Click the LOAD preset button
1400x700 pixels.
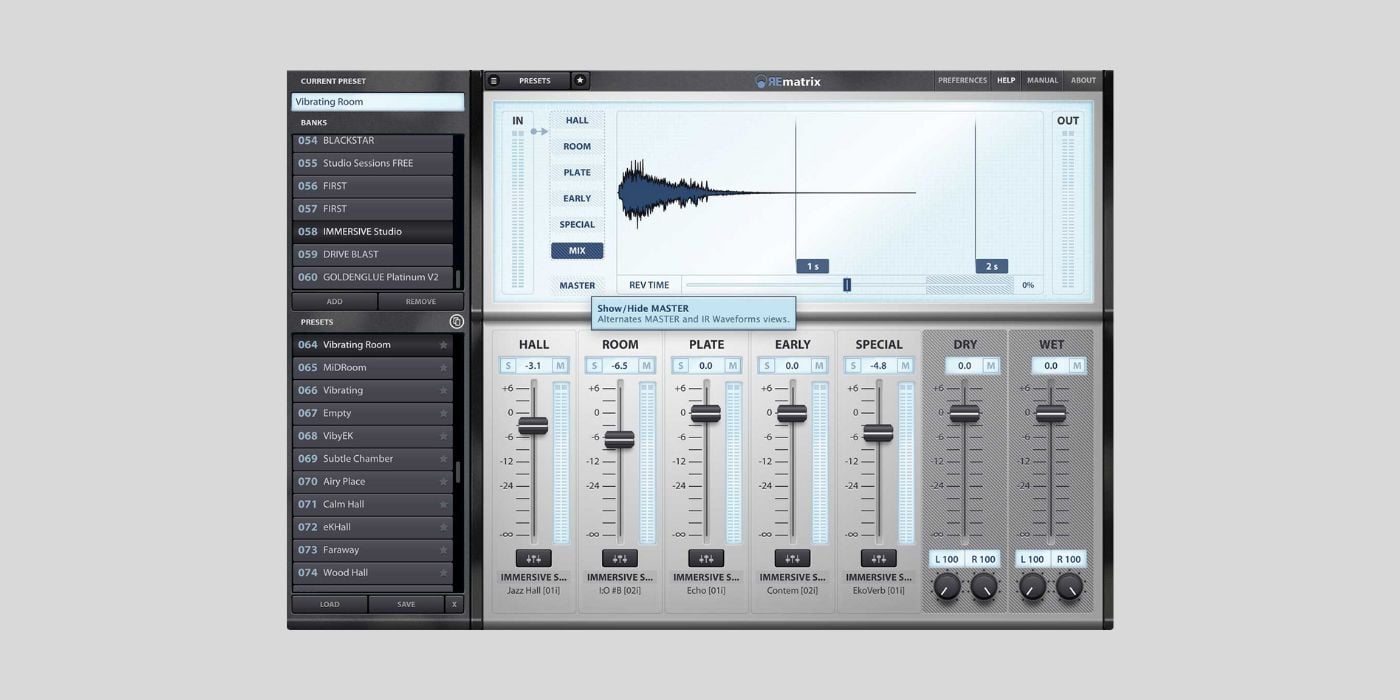329,604
